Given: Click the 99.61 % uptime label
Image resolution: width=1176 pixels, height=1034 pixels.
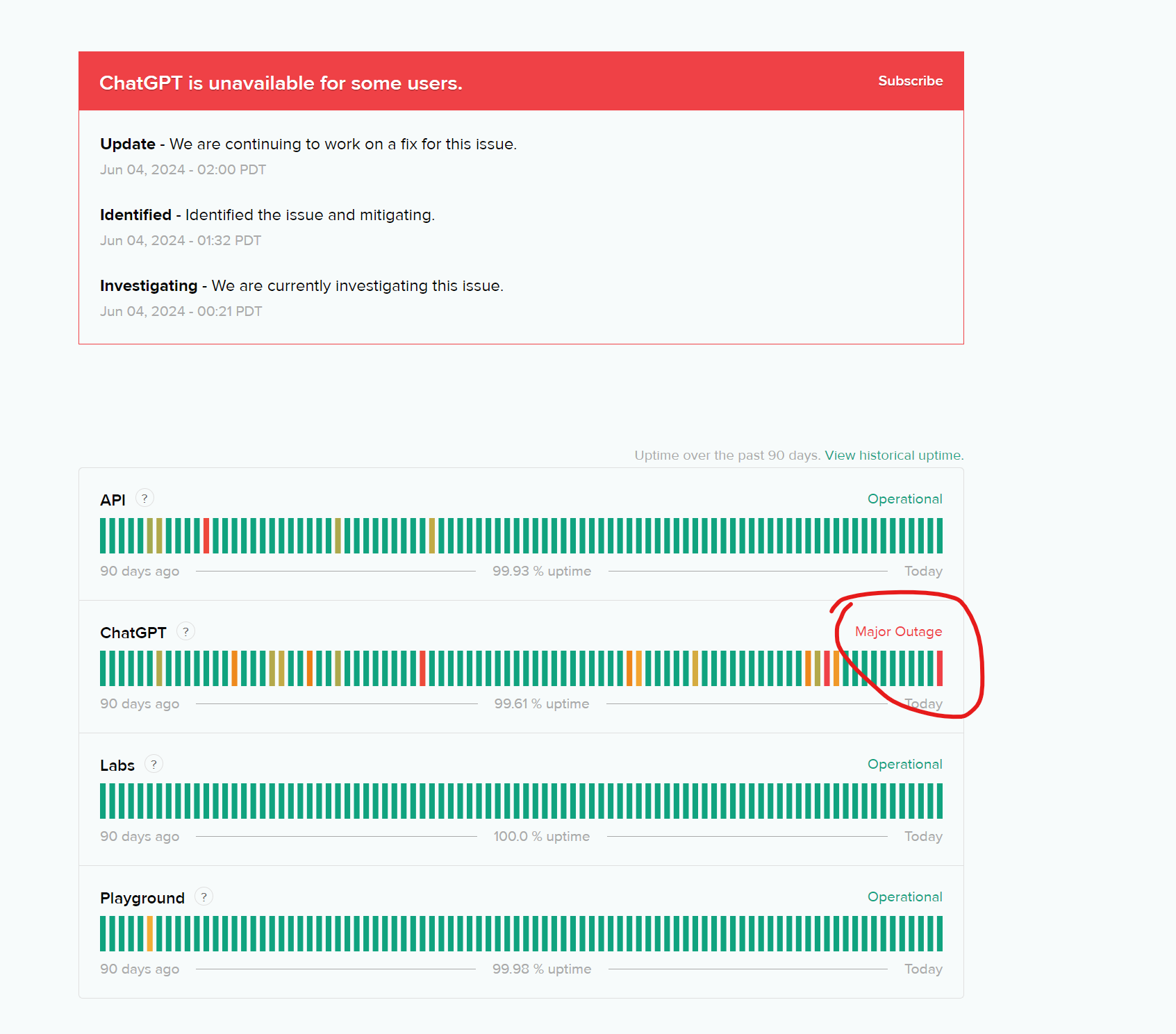Looking at the screenshot, I should 542,703.
